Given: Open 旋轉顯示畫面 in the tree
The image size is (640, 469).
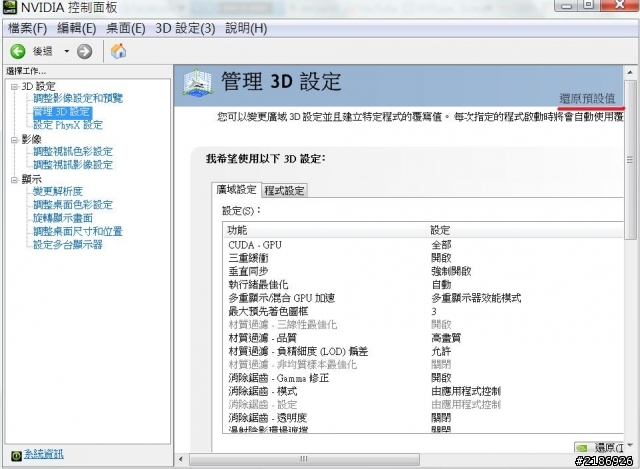Looking at the screenshot, I should tap(63, 218).
